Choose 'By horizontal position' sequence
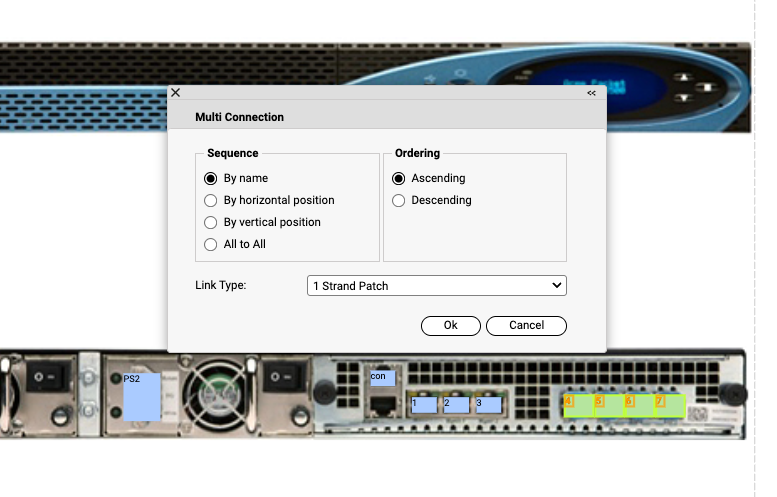 tap(211, 201)
